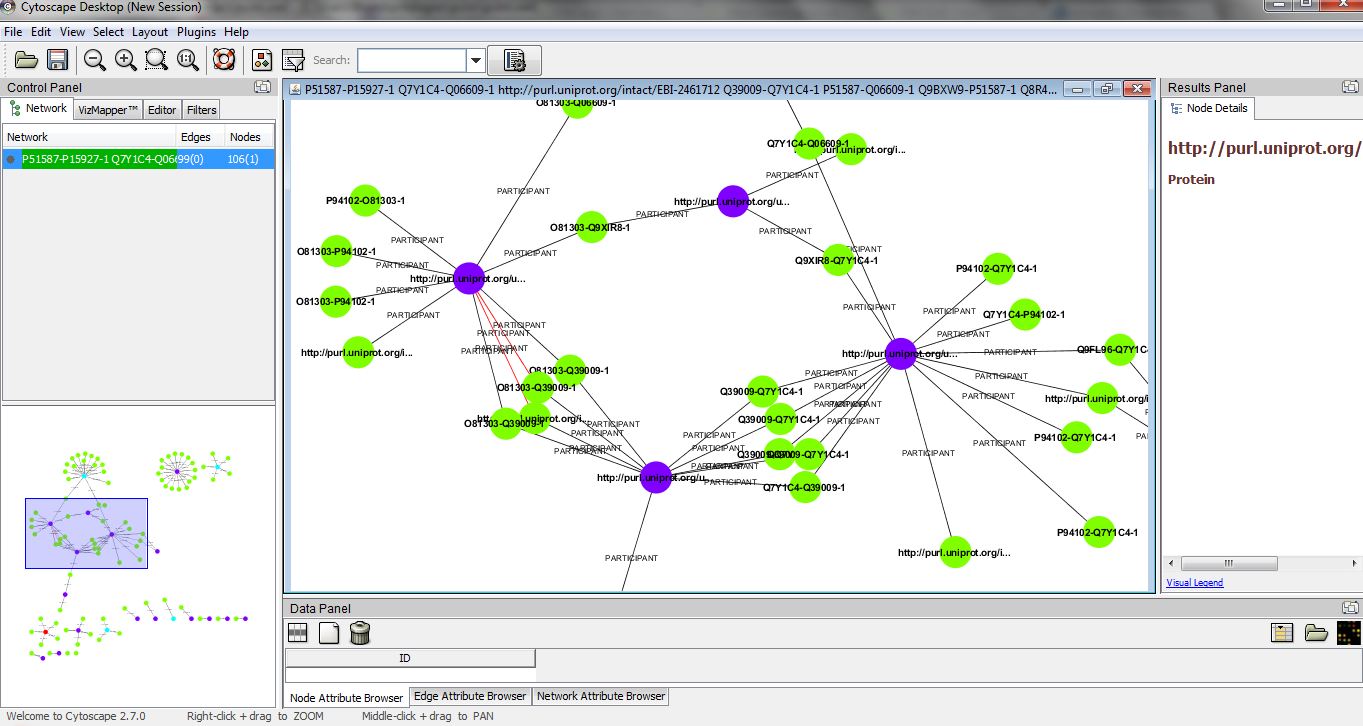Save the session with the floppy disk icon

pos(57,60)
